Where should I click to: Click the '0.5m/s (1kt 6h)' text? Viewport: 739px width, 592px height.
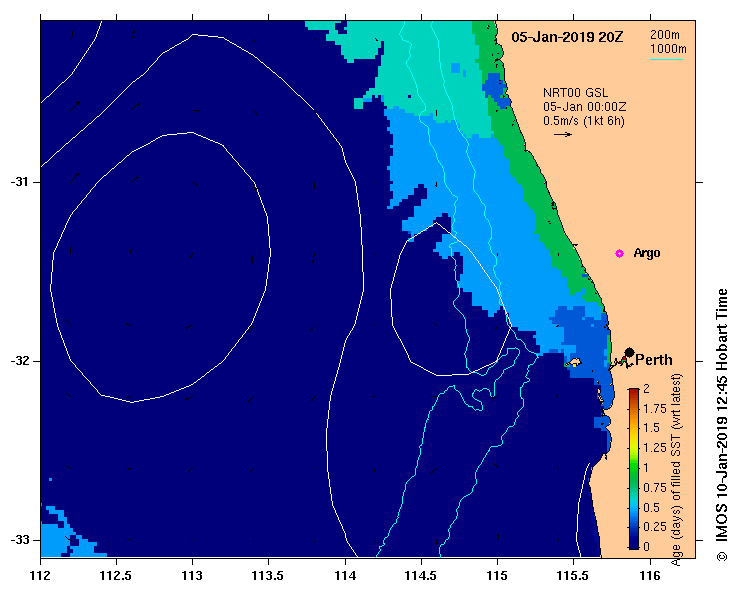[x=583, y=121]
